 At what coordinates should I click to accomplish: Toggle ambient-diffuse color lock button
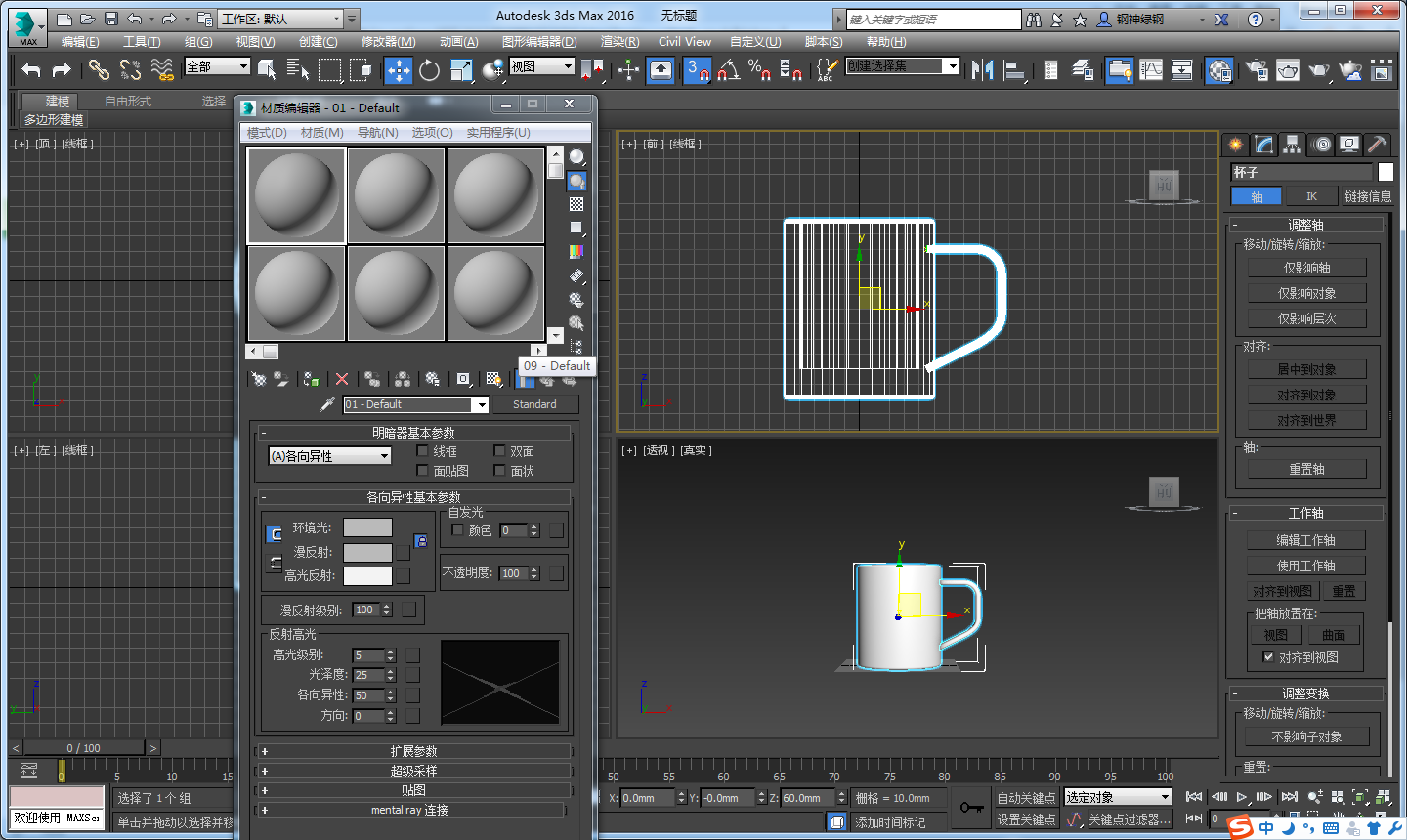275,533
